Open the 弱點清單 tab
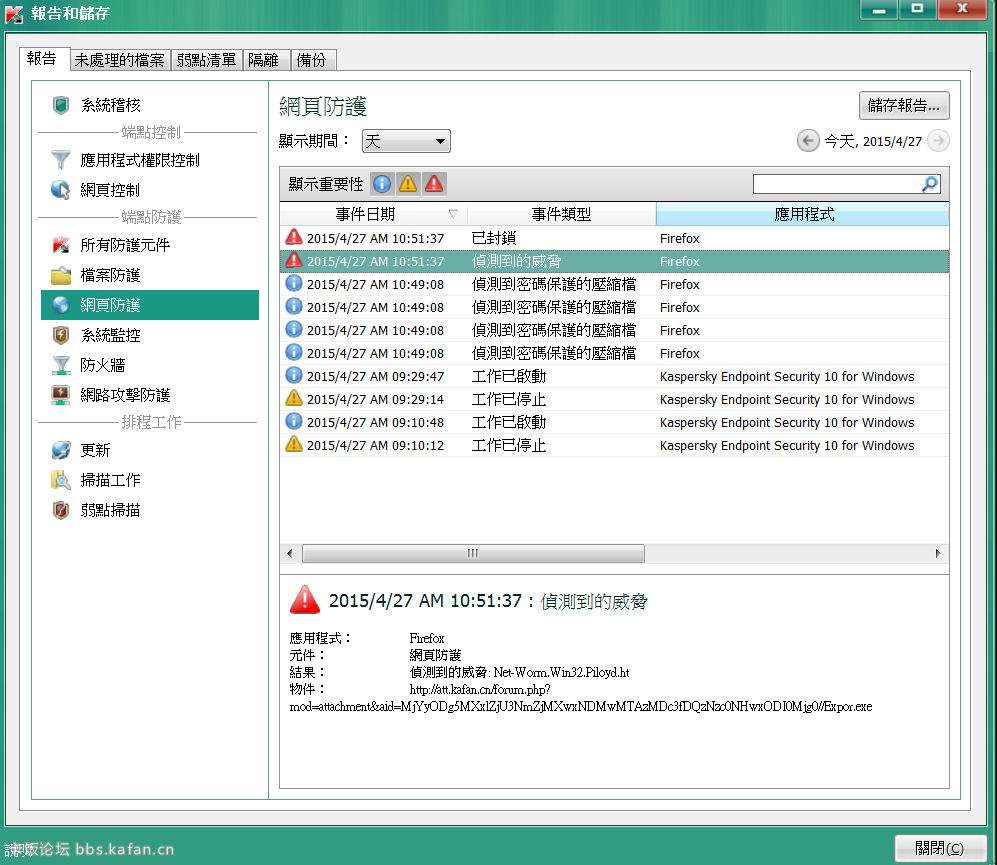The width and height of the screenshot is (997, 865). (207, 60)
